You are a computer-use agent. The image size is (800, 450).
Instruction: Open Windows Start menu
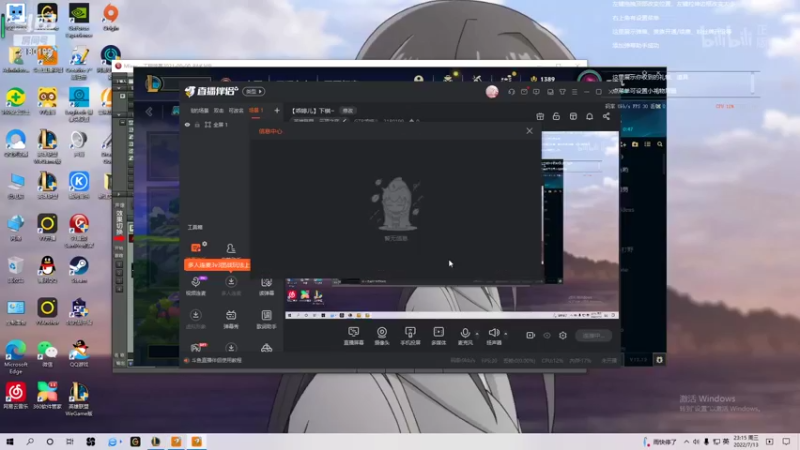point(10,442)
